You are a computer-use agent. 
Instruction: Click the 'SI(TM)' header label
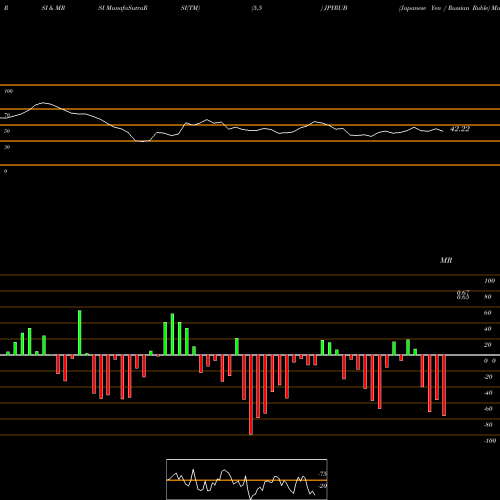pos(190,8)
